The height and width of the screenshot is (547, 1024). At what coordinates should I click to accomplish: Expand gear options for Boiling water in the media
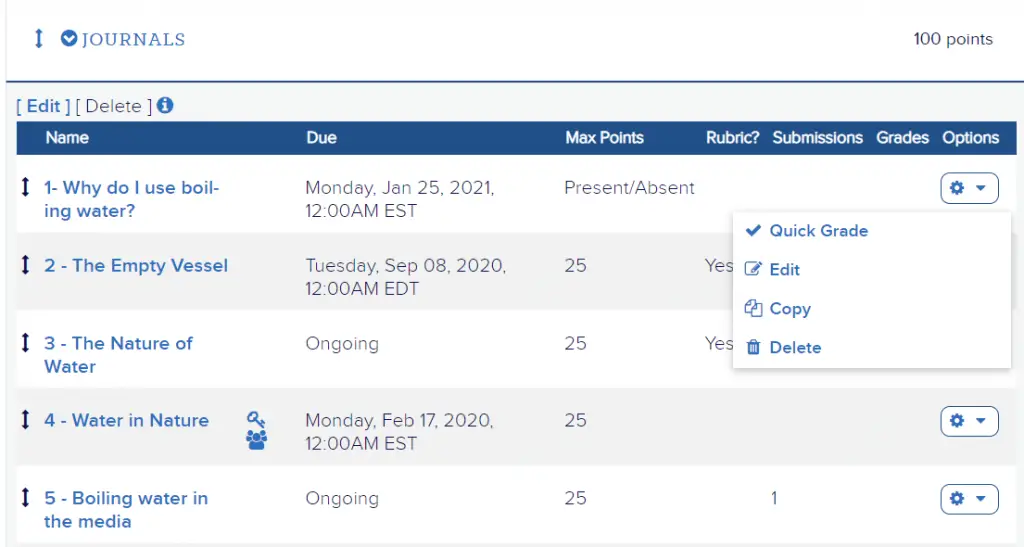pyautogui.click(x=969, y=498)
